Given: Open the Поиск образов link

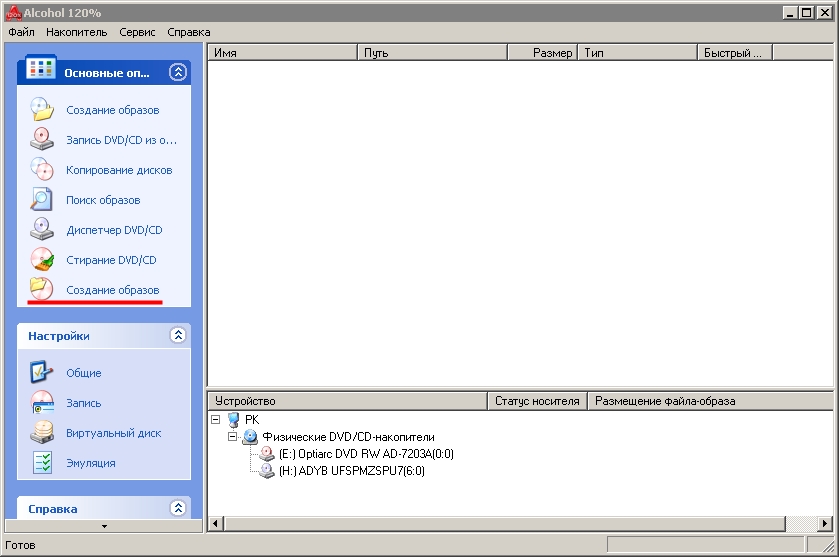Looking at the screenshot, I should coord(103,200).
